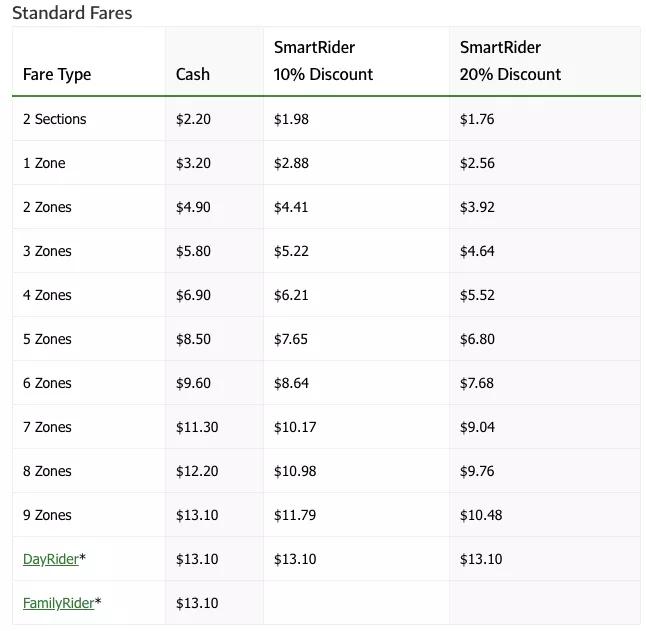The image size is (646, 631).
Task: Click the $8.64 6 Zones discount fare
Action: tap(291, 383)
